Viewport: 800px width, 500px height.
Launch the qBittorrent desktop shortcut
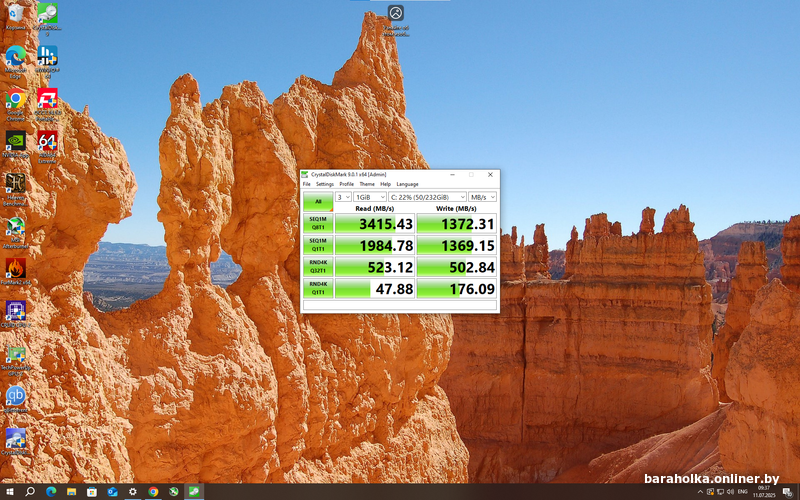16,398
